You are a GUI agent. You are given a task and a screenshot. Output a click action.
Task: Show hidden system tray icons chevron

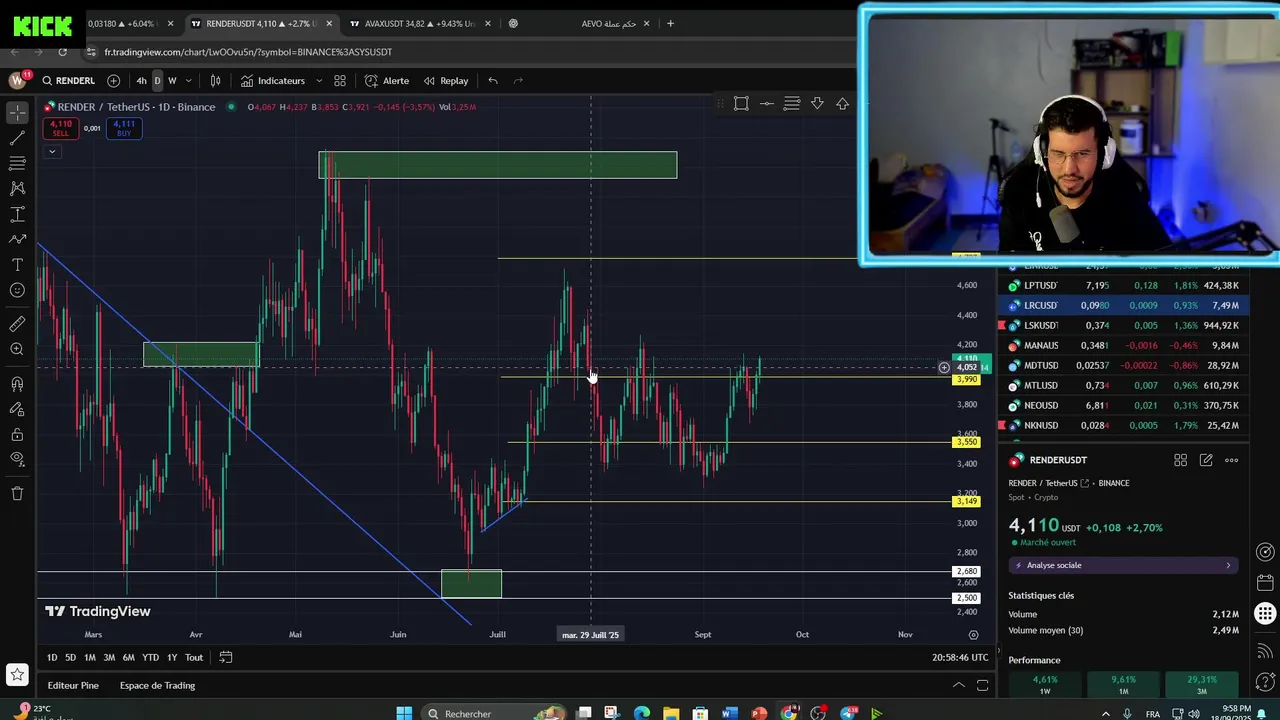[1105, 713]
